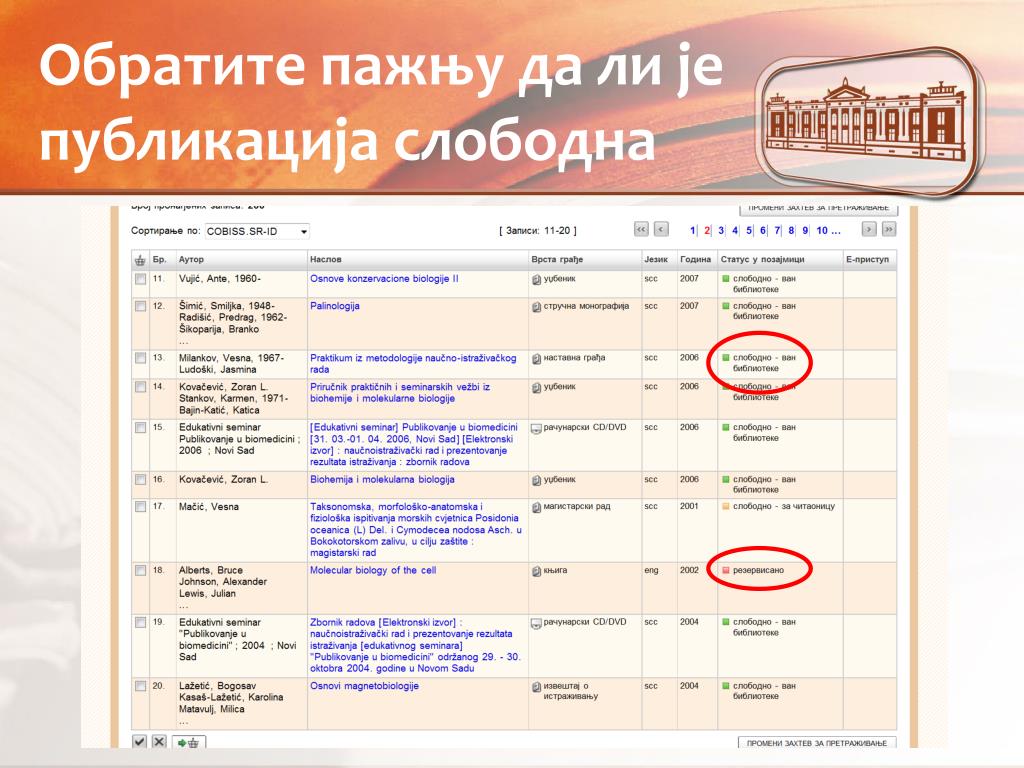Open results page 10
1024x768 pixels.
822,231
